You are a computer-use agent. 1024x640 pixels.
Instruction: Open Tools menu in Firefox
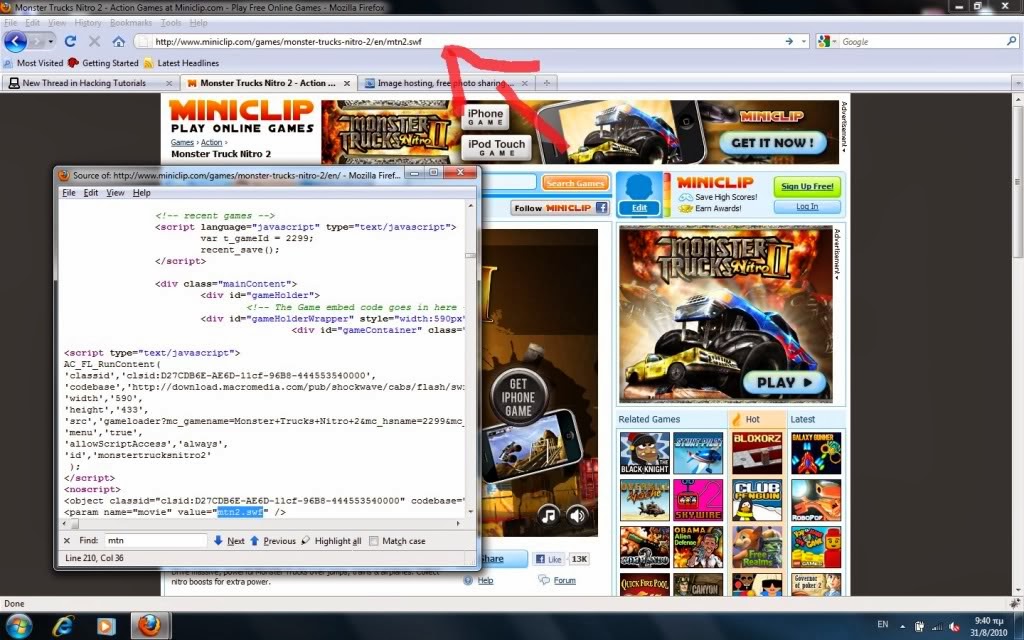170,23
